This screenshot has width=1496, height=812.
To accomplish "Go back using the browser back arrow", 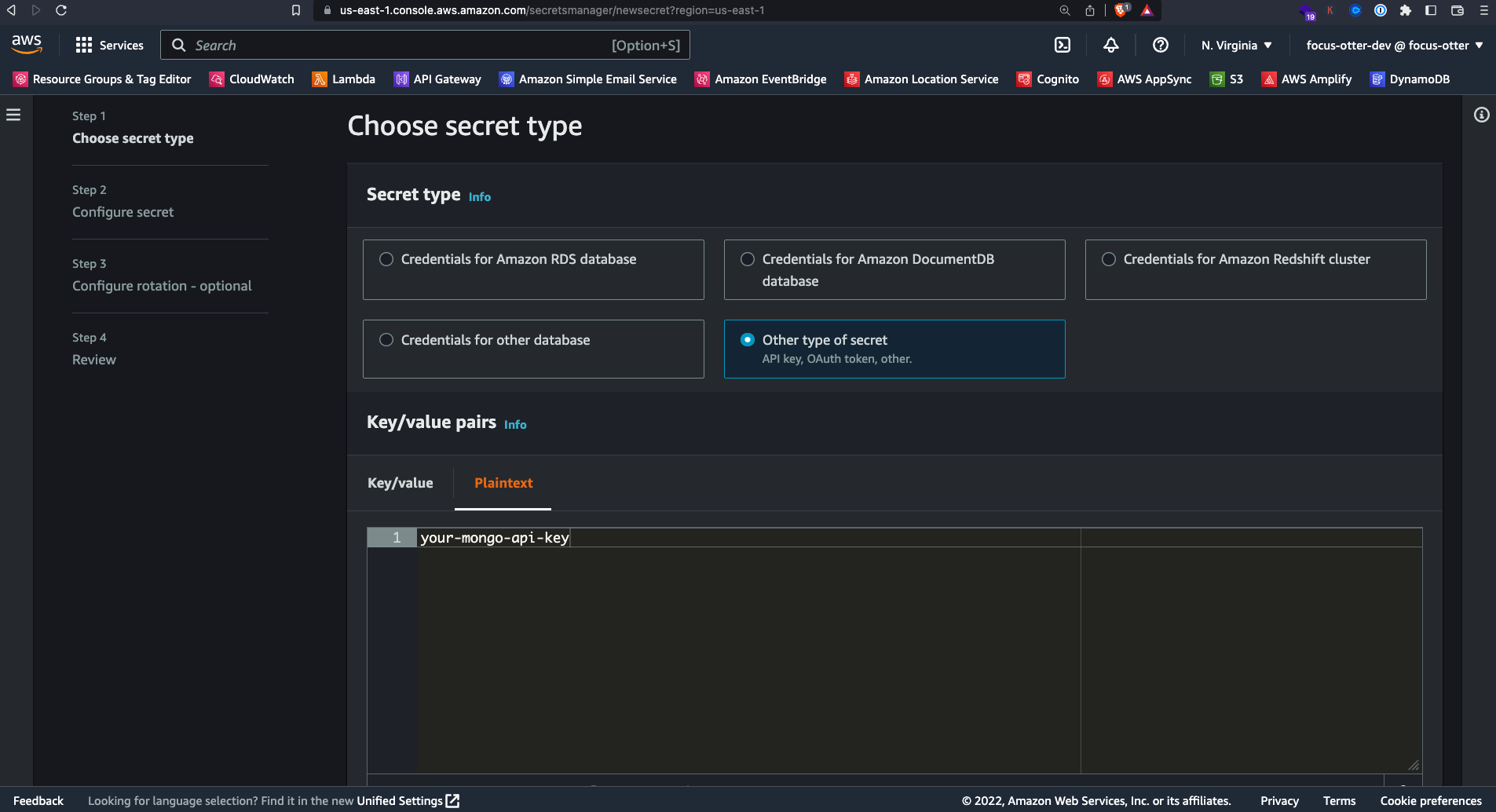I will [x=11, y=10].
